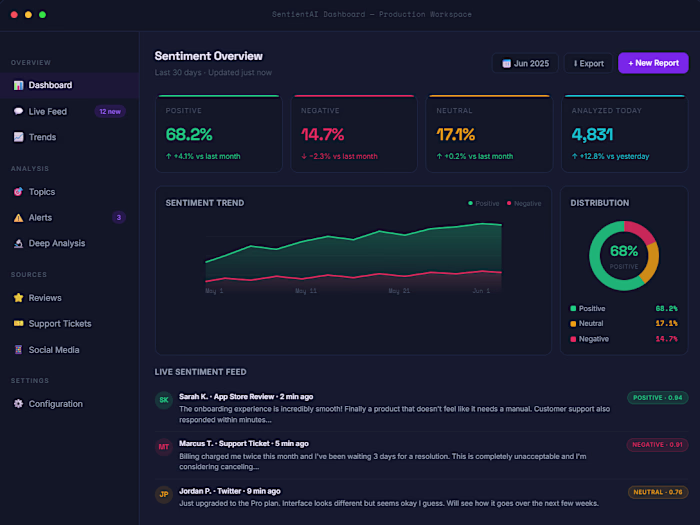Click the 12 new badge on Live Feed
Viewport: 700px width, 525px height.
pyautogui.click(x=110, y=111)
